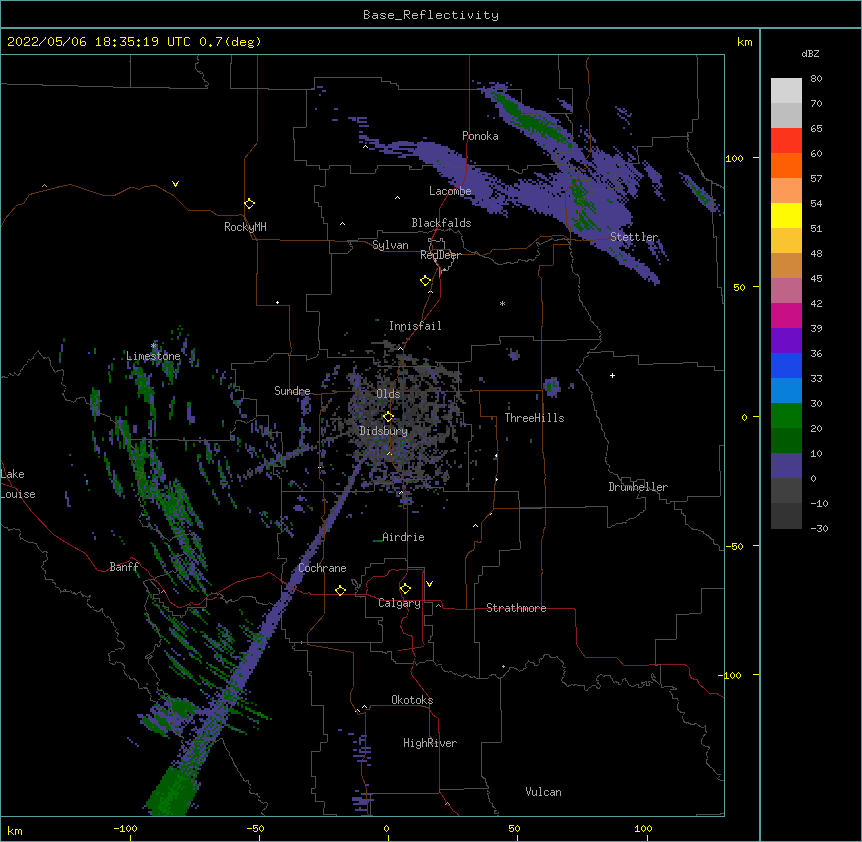Click the Airdrie city label
862x842 pixels.
click(x=403, y=537)
